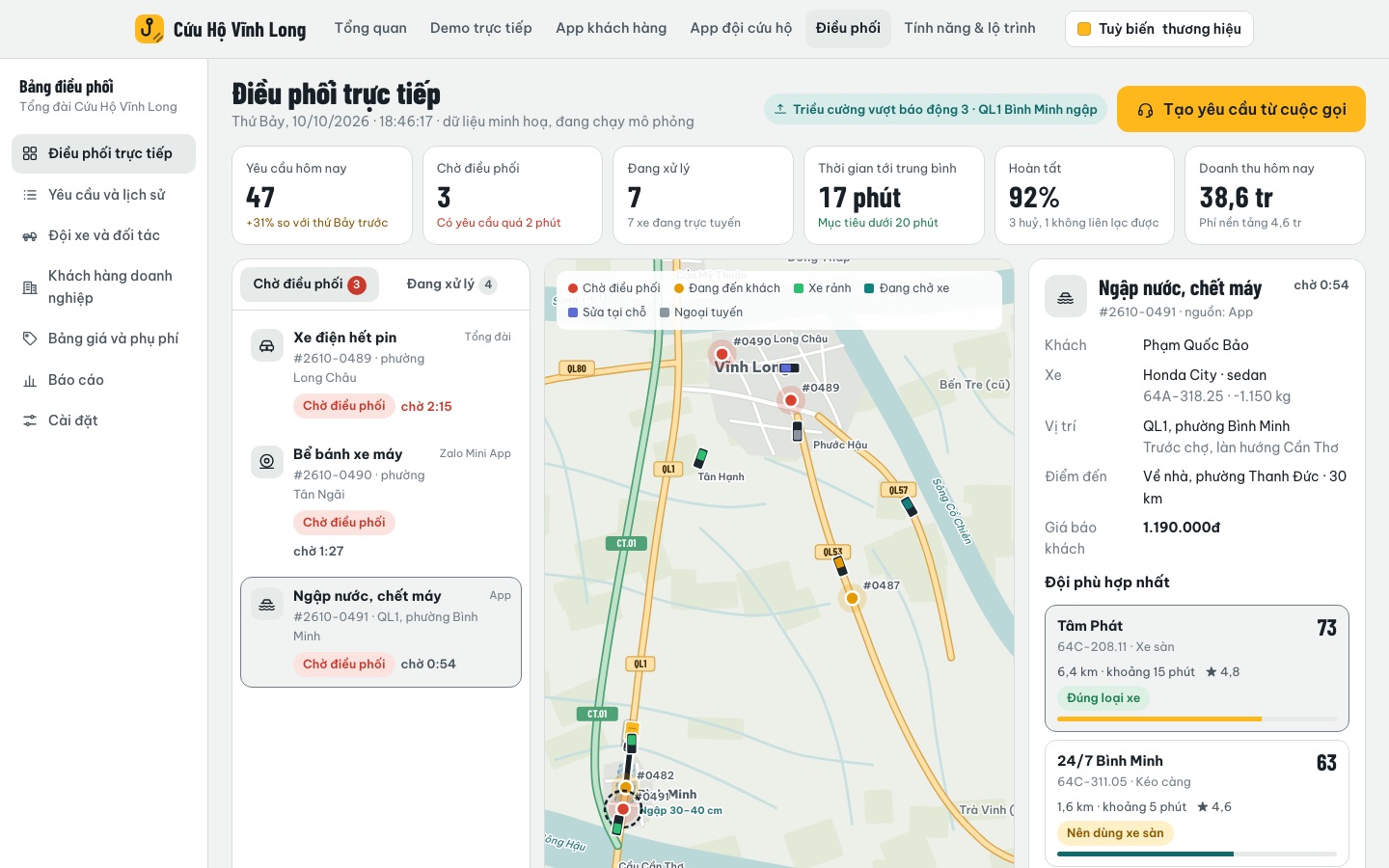Click the Báo cáo chart icon
1389x868 pixels.
pos(30,380)
